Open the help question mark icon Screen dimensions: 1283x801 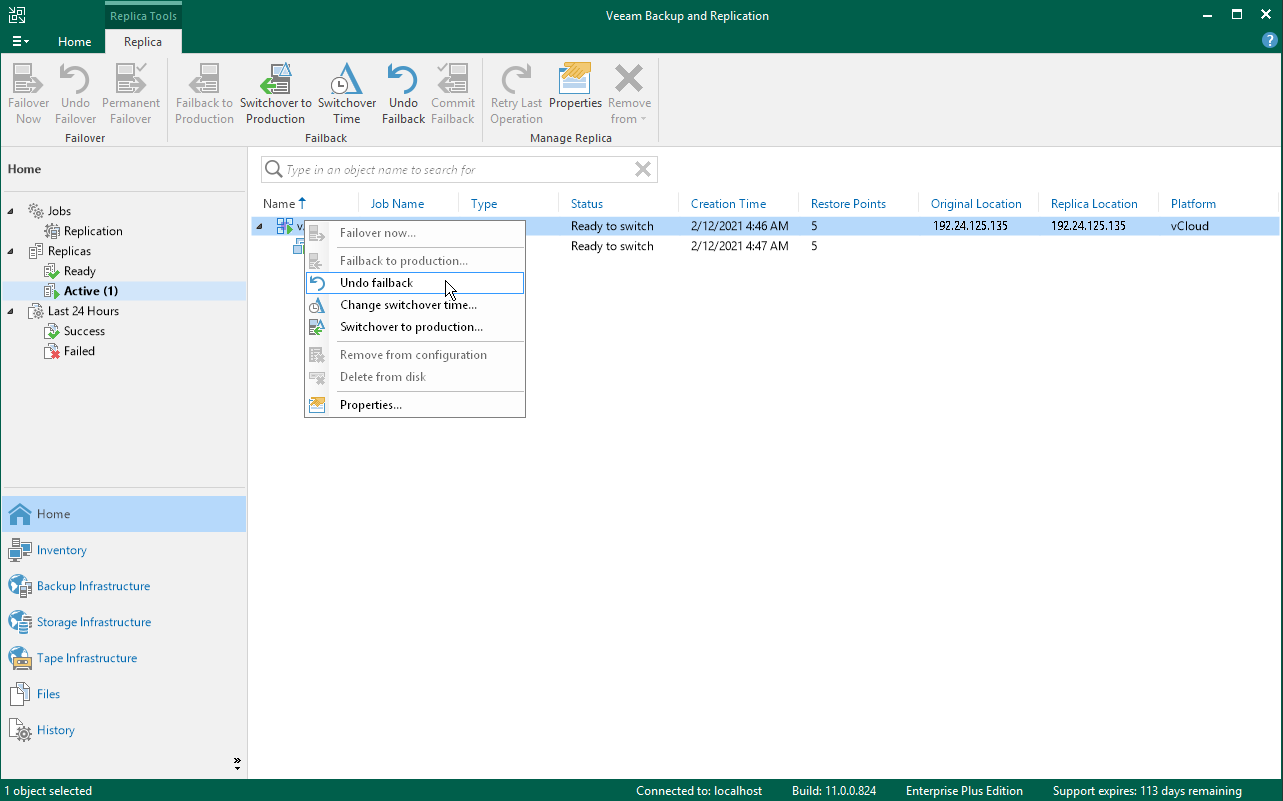point(1270,41)
